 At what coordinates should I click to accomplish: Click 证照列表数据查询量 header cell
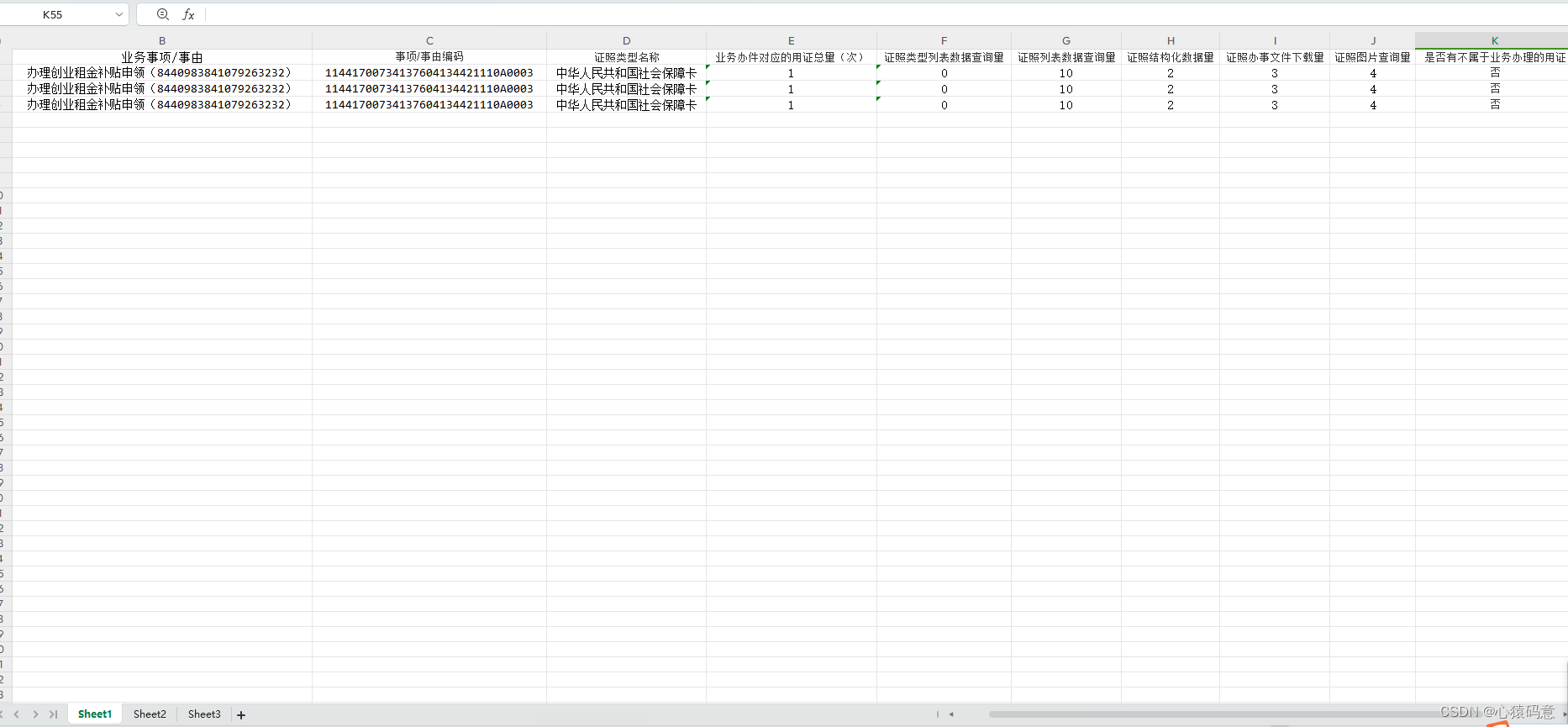1066,57
